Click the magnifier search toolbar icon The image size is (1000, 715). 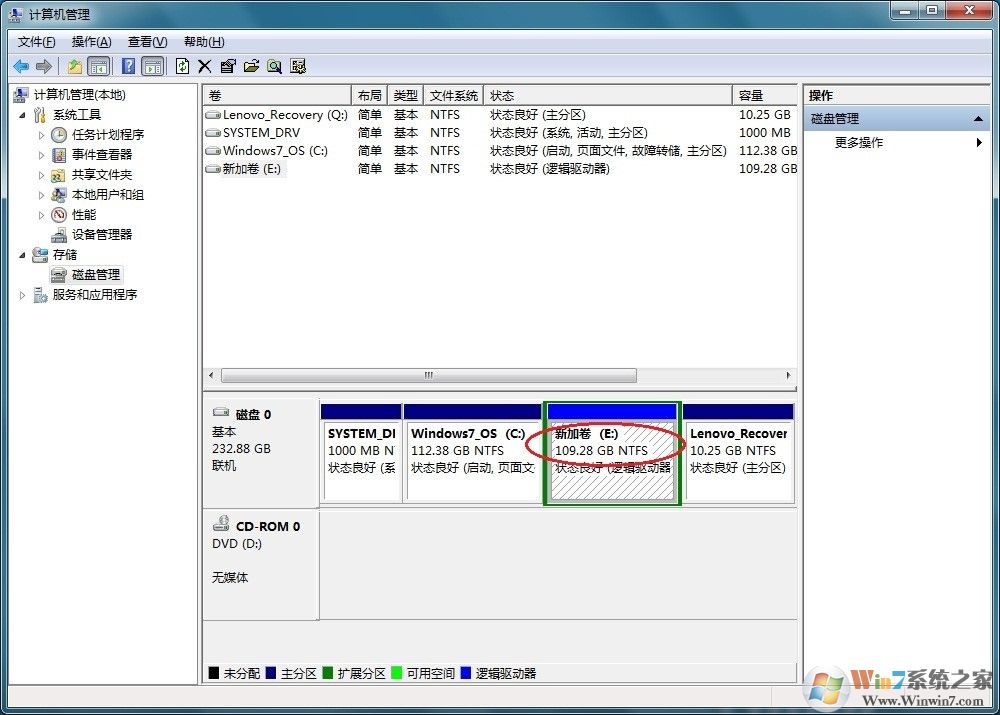(274, 66)
